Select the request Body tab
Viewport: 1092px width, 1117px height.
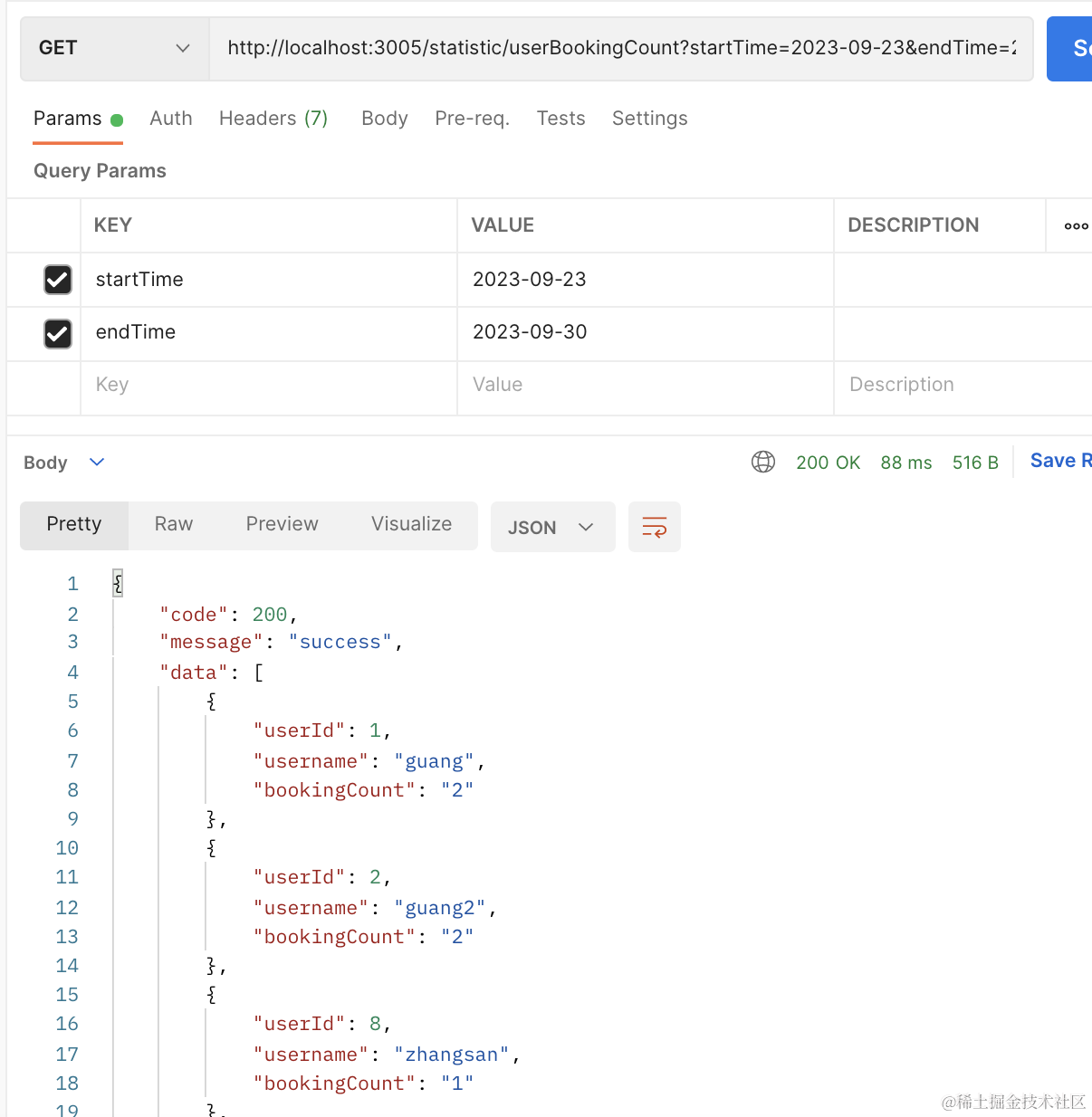coord(384,119)
